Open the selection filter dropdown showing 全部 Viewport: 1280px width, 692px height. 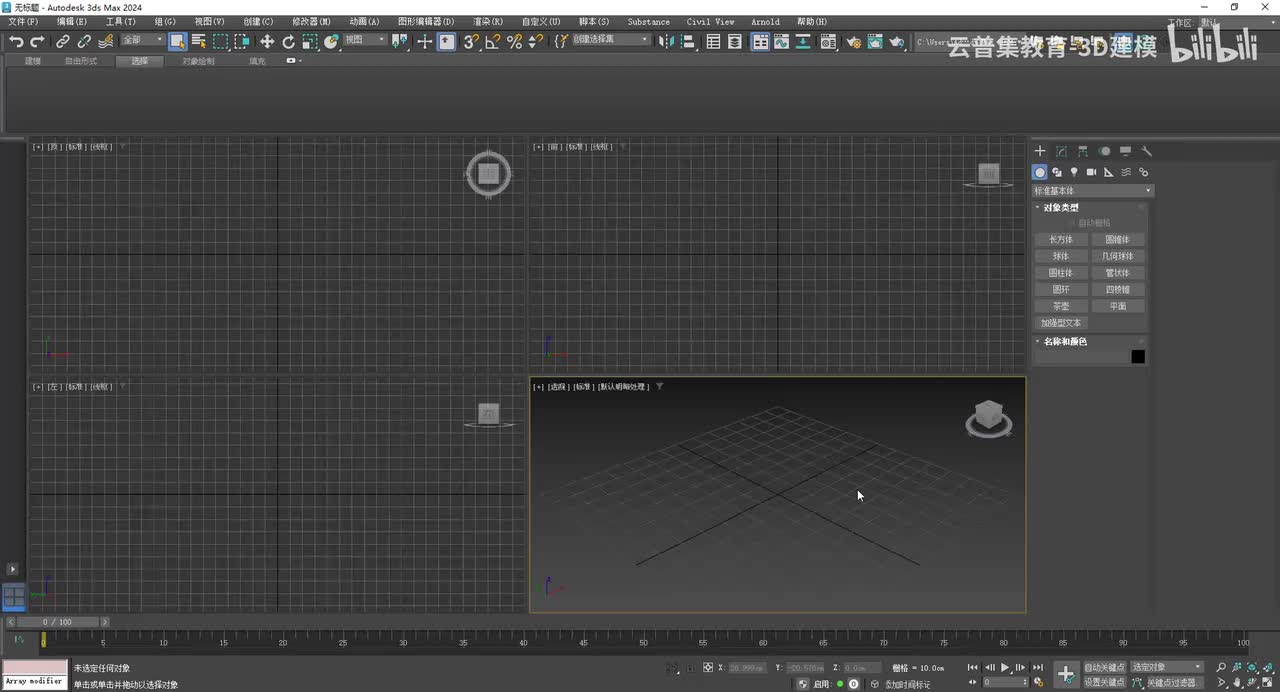pyautogui.click(x=143, y=41)
